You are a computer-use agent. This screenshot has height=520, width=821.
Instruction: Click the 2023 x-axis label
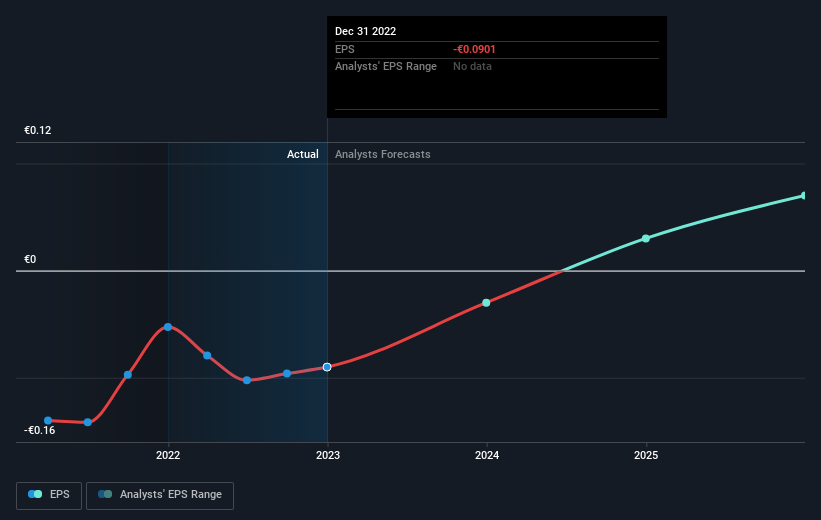[x=328, y=455]
